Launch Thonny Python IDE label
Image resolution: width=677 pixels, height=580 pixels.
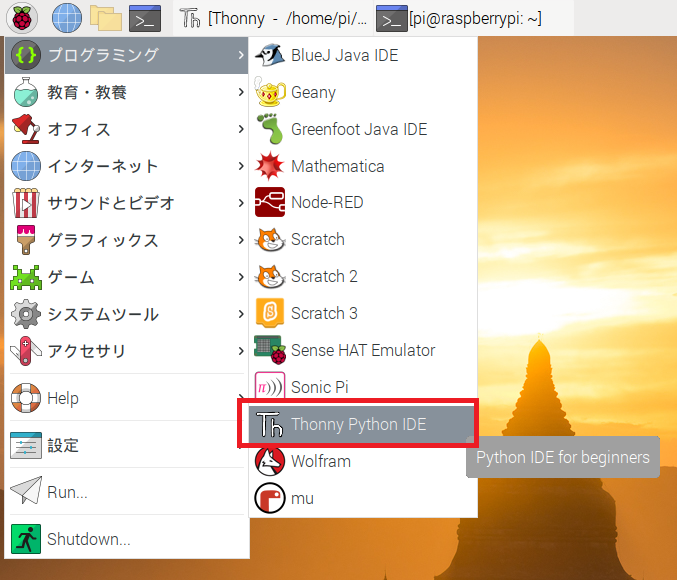pos(358,424)
